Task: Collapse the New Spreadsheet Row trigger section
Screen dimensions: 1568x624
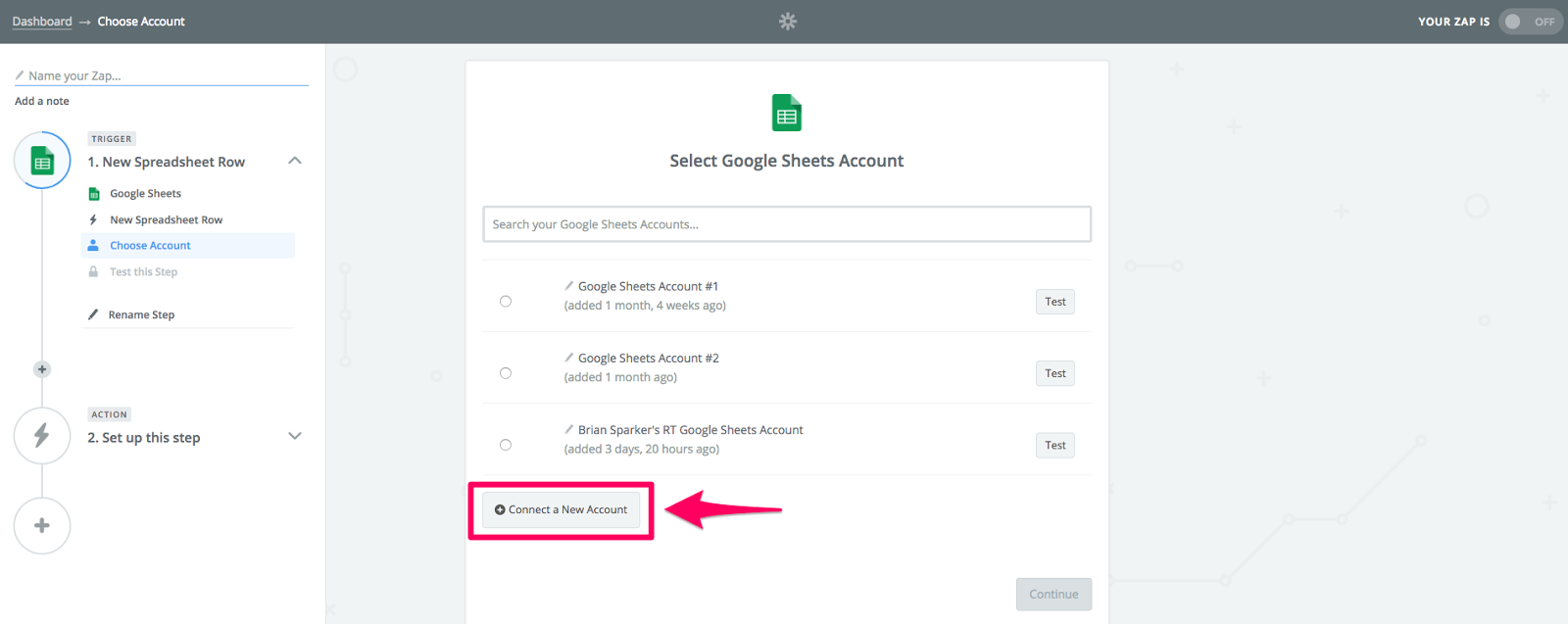Action: pyautogui.click(x=295, y=161)
